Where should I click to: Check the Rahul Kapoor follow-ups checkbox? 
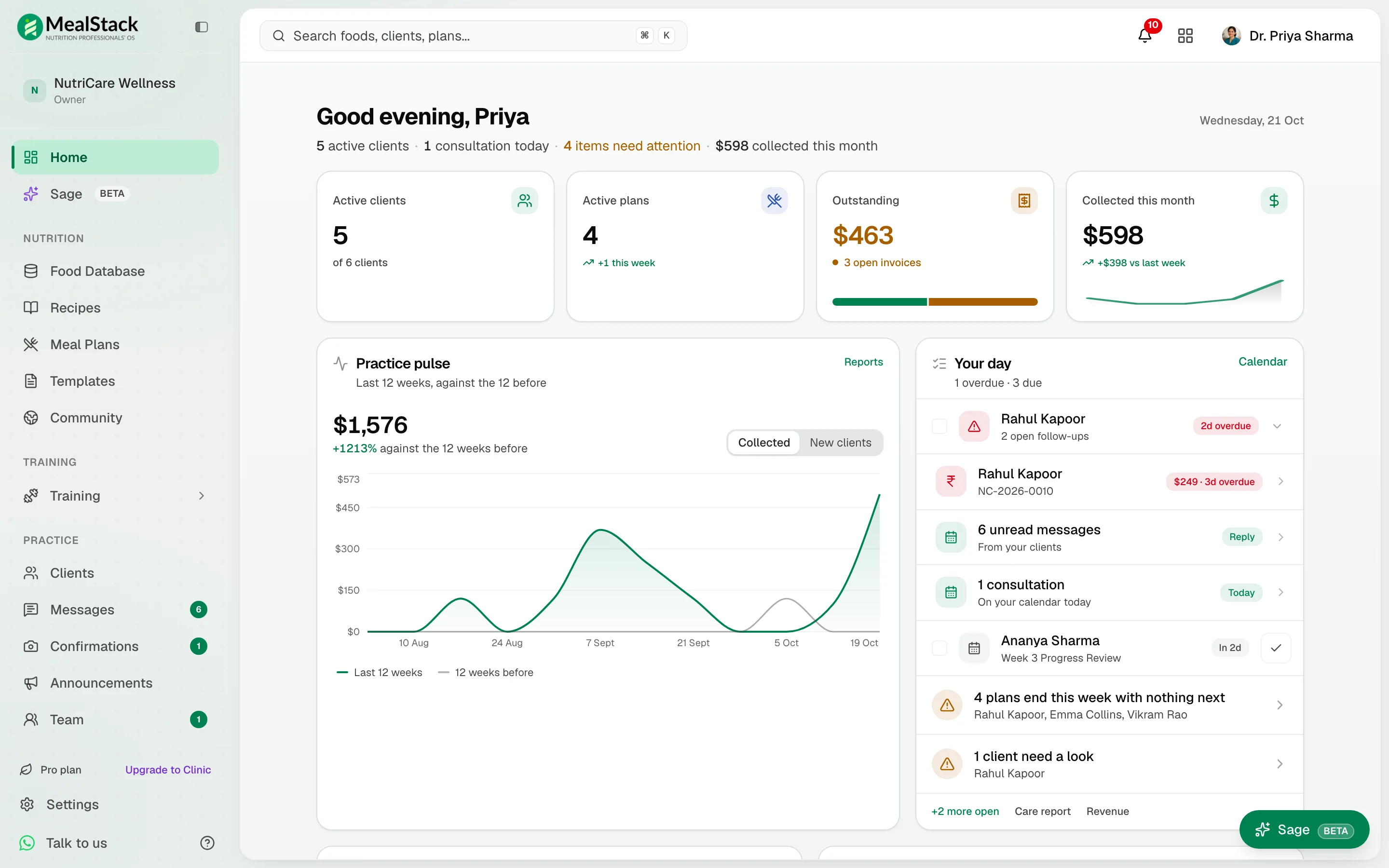tap(940, 426)
